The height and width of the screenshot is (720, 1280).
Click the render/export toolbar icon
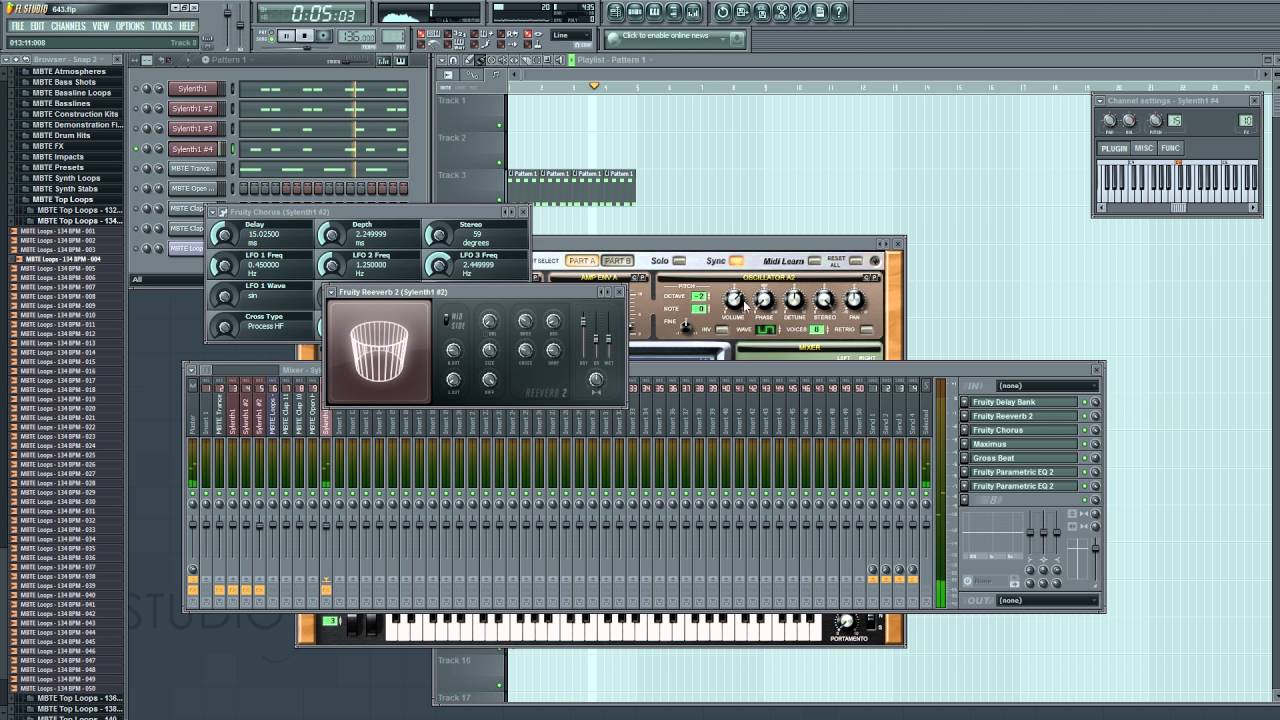[x=762, y=12]
